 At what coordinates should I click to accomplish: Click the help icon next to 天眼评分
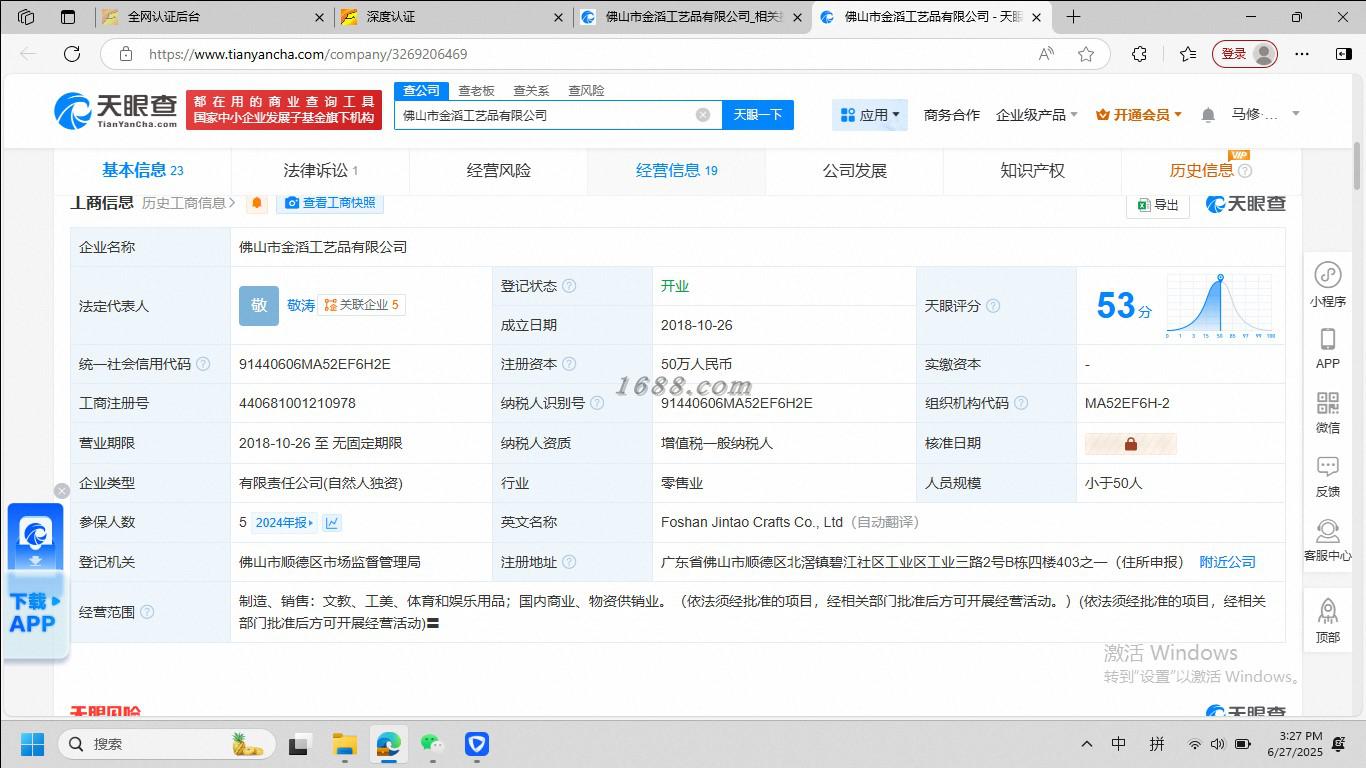pyautogui.click(x=993, y=306)
